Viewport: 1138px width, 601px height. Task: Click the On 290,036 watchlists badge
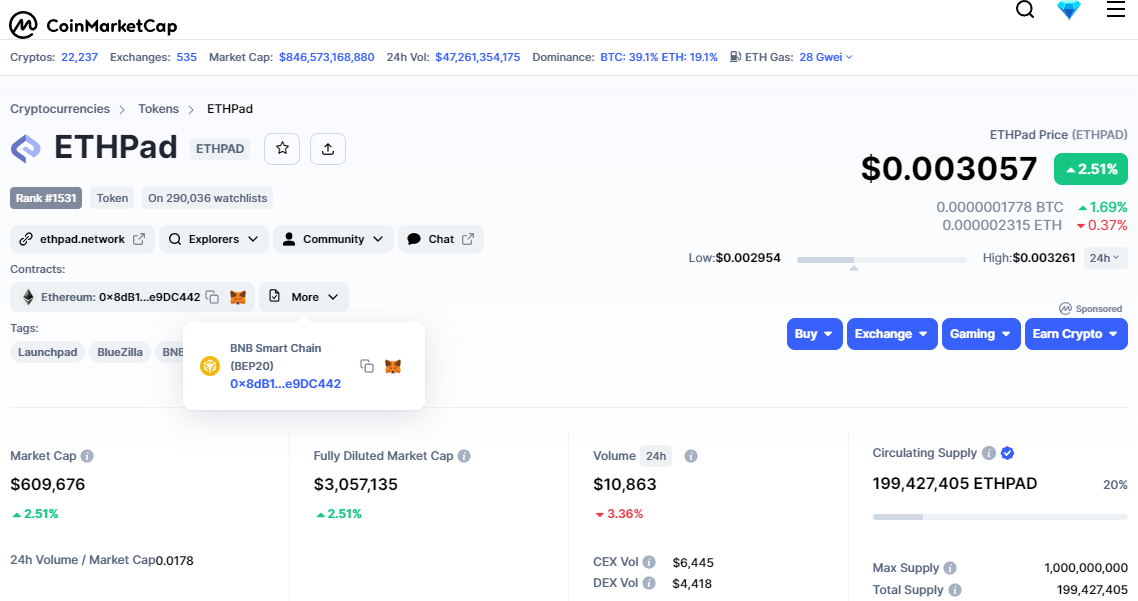coord(208,198)
